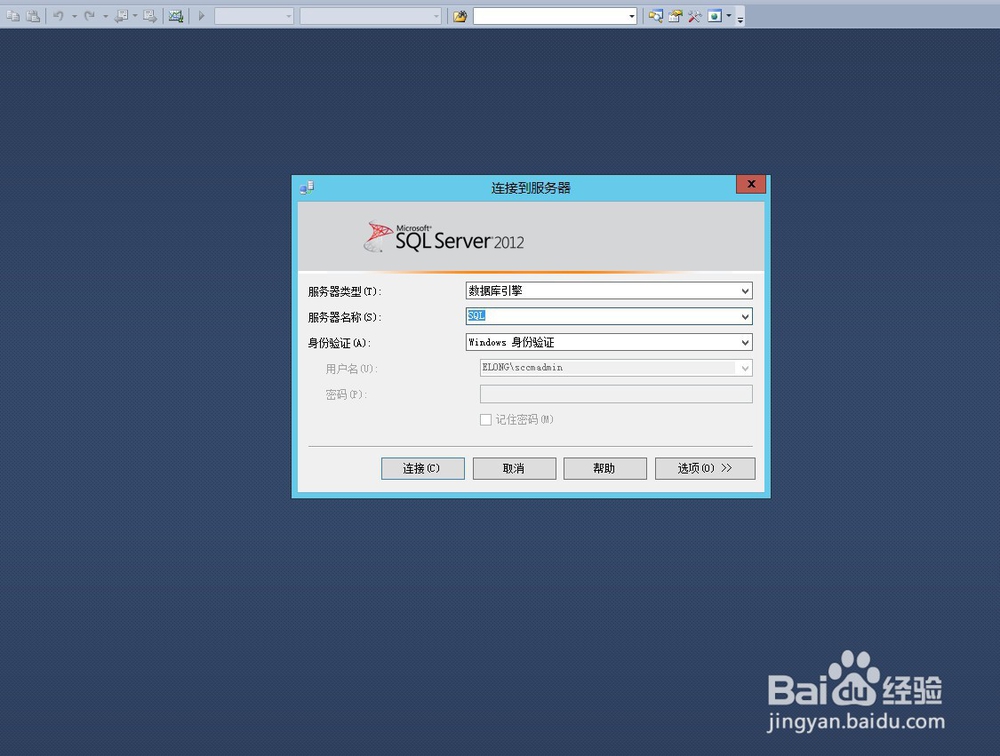Click the Object Explorer toolbar icon
The image size is (1000, 756).
point(656,16)
